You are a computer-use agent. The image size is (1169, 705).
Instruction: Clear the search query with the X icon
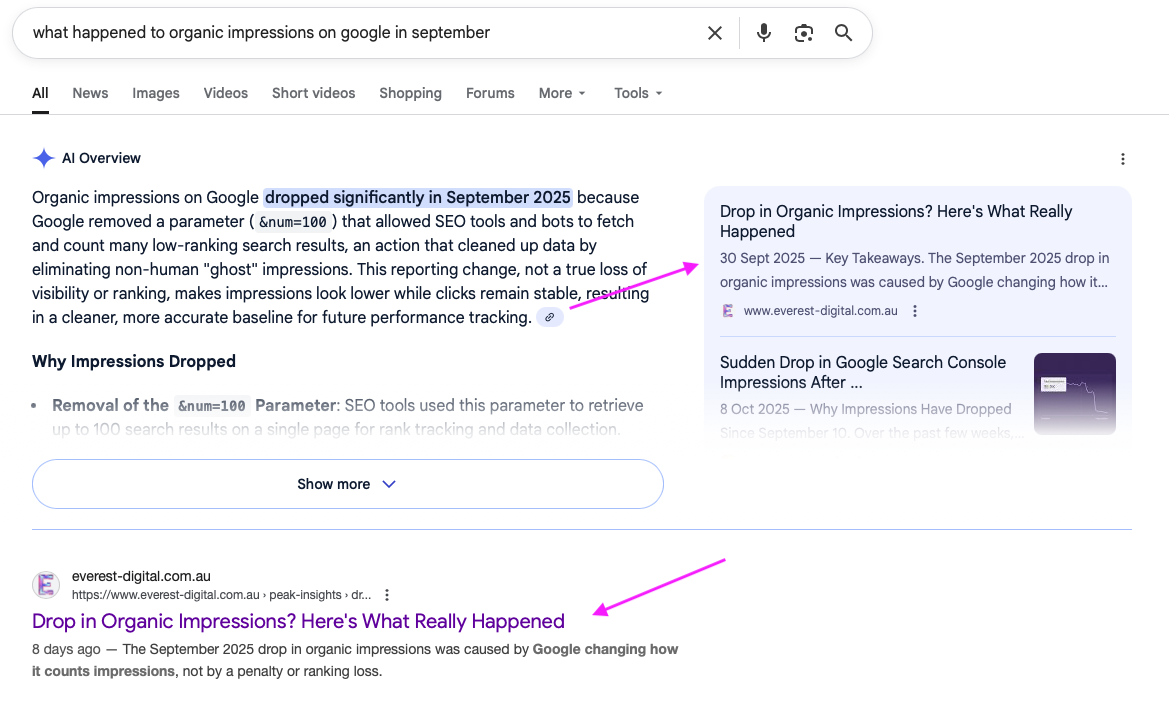pos(714,32)
